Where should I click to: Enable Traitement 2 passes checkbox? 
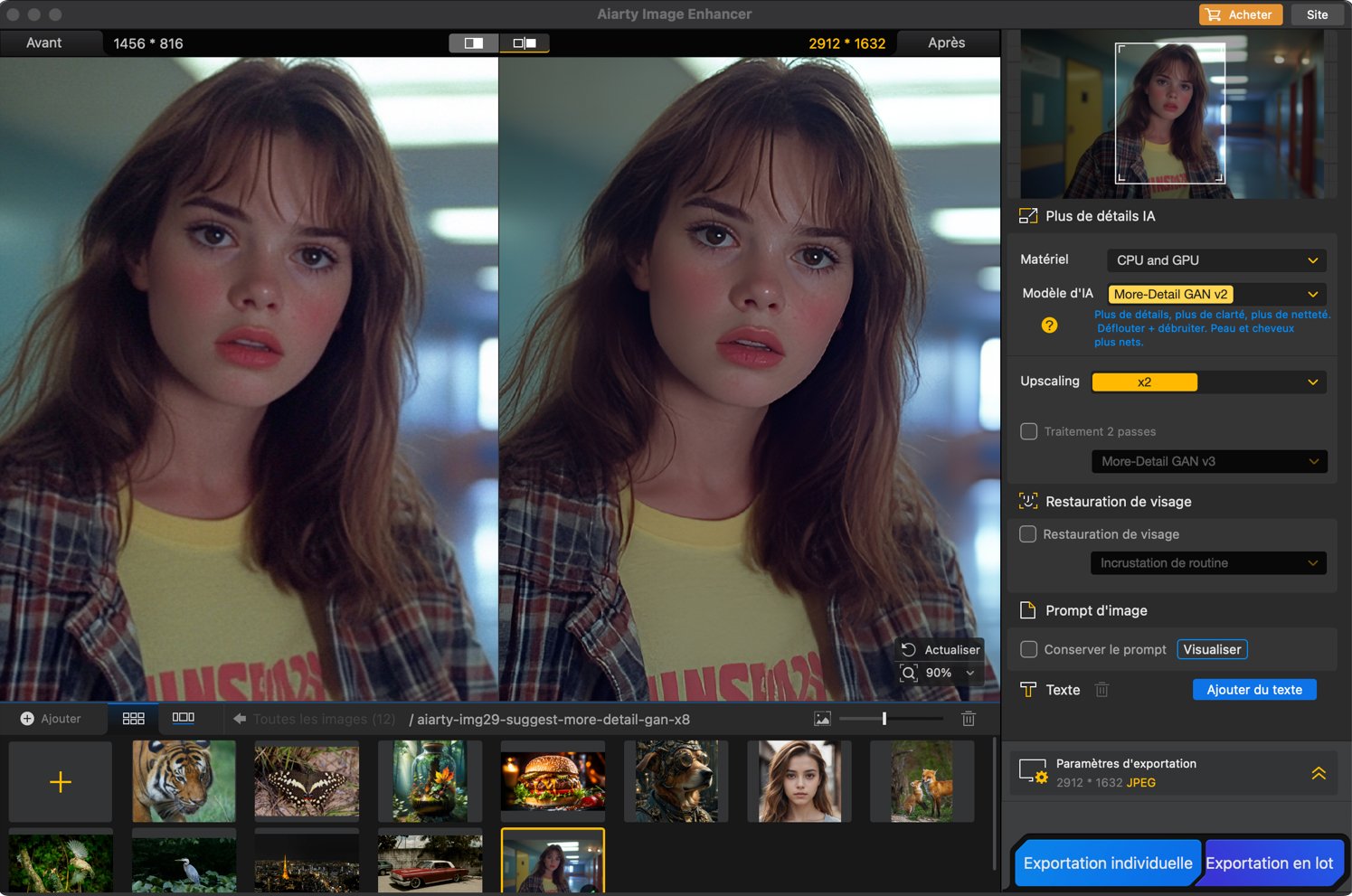click(x=1029, y=431)
